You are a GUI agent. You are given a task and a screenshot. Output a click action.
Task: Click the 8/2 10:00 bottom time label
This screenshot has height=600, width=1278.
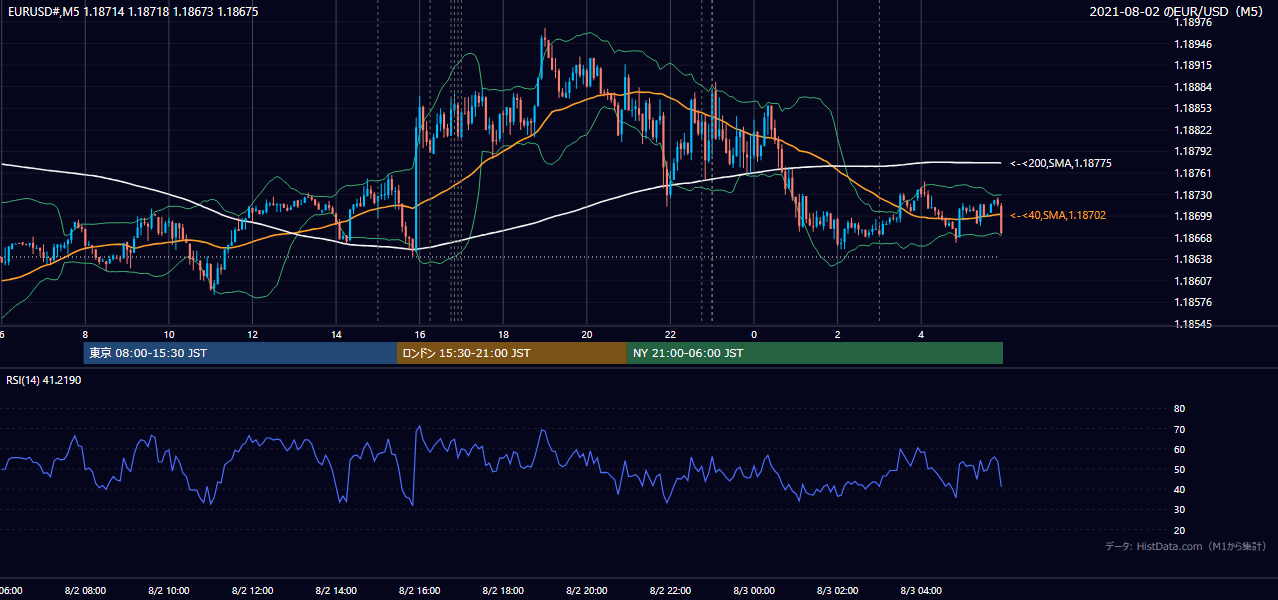(169, 590)
